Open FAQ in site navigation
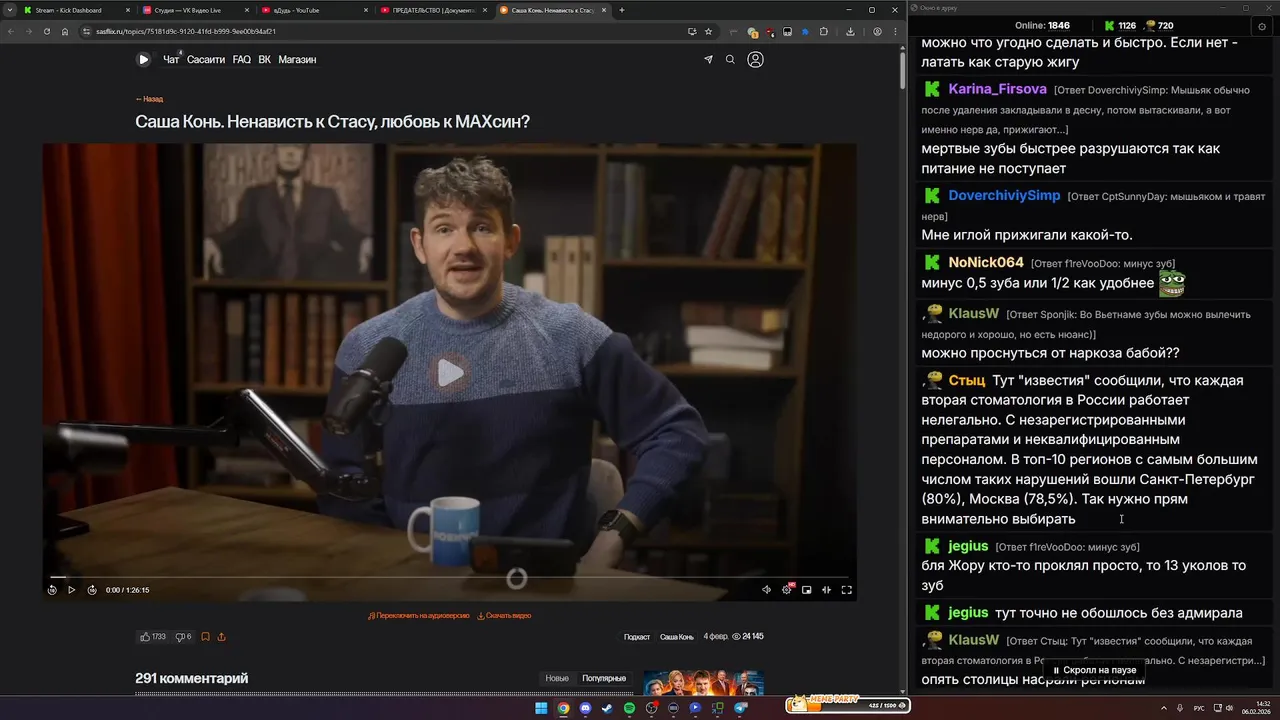 242,60
